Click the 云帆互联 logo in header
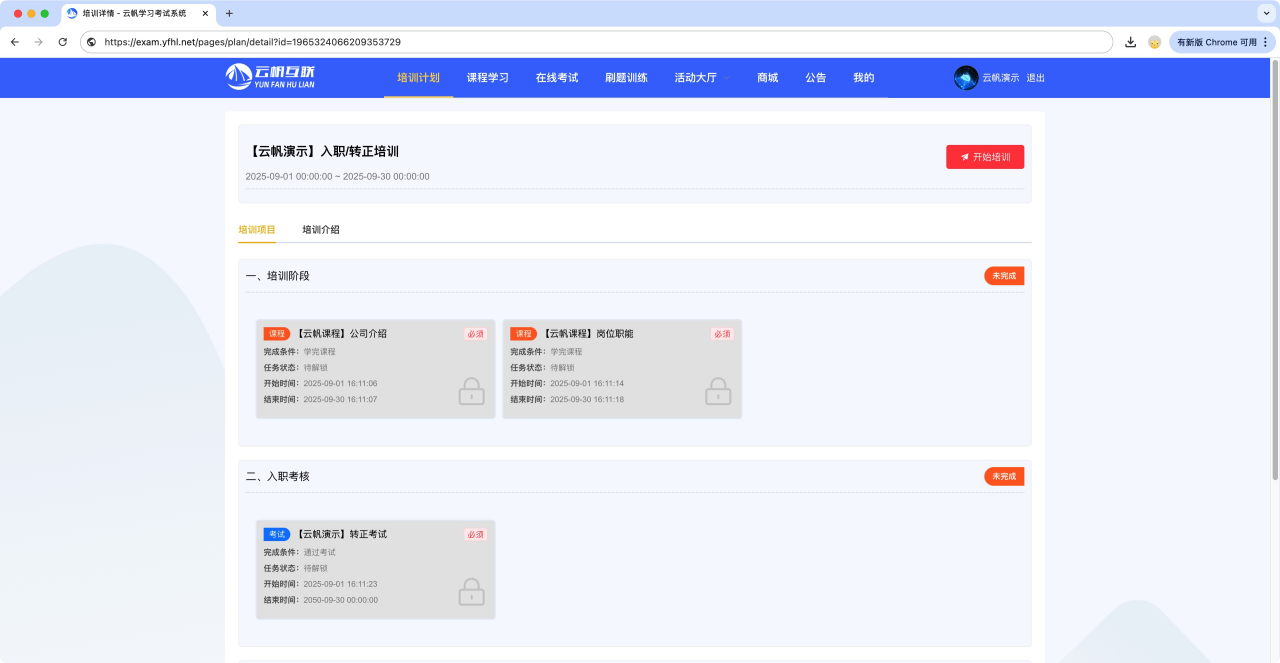Image resolution: width=1280 pixels, height=663 pixels. tap(270, 77)
